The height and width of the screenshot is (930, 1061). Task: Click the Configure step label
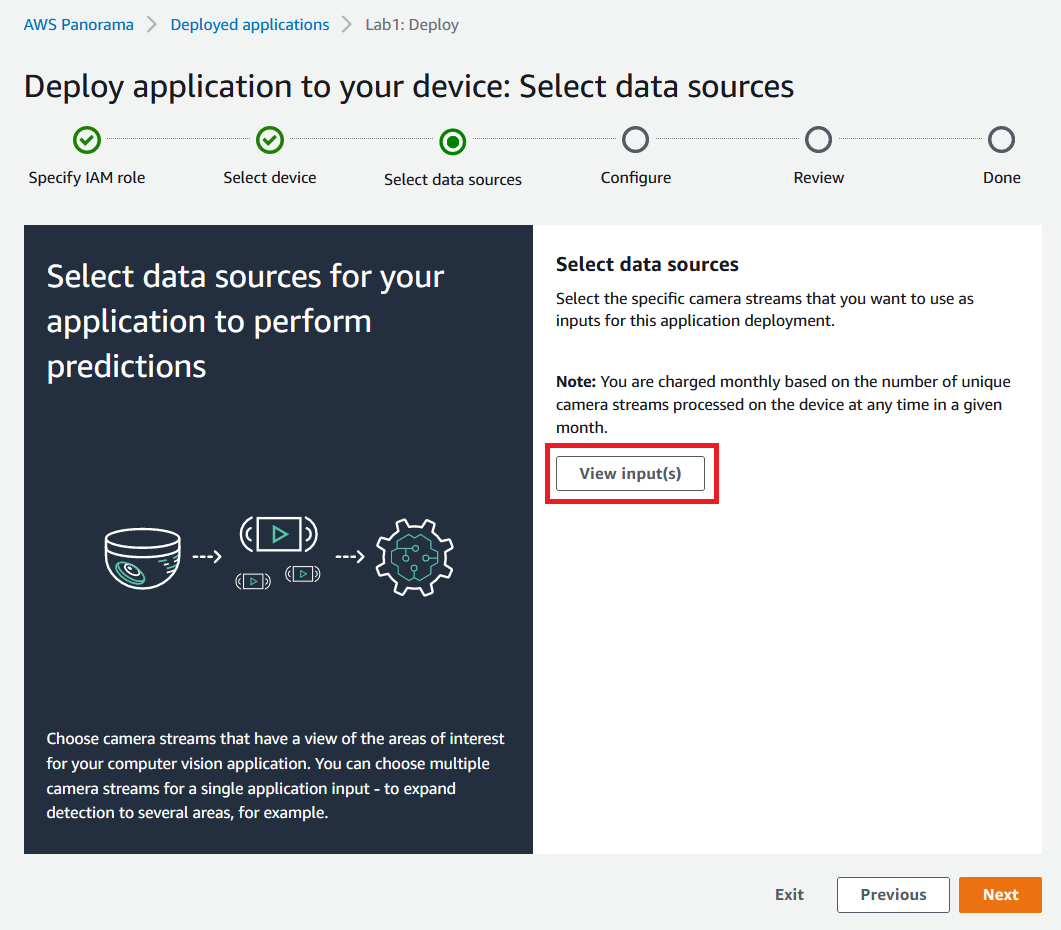(636, 177)
